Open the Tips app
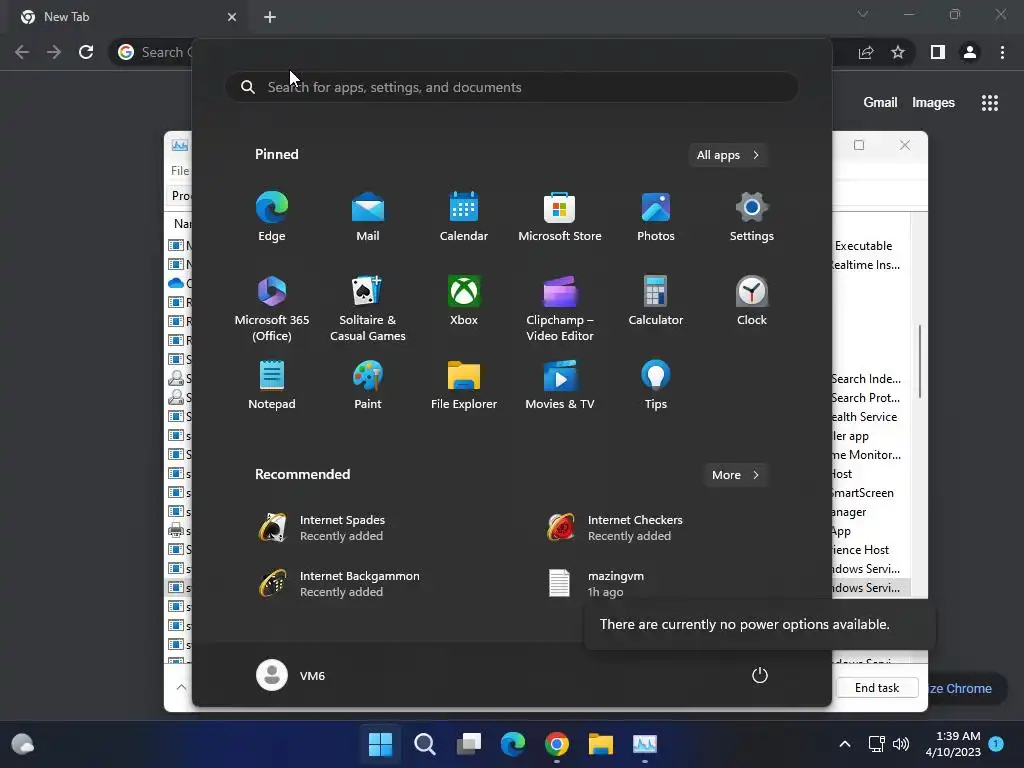Image resolution: width=1024 pixels, height=768 pixels. click(x=656, y=385)
